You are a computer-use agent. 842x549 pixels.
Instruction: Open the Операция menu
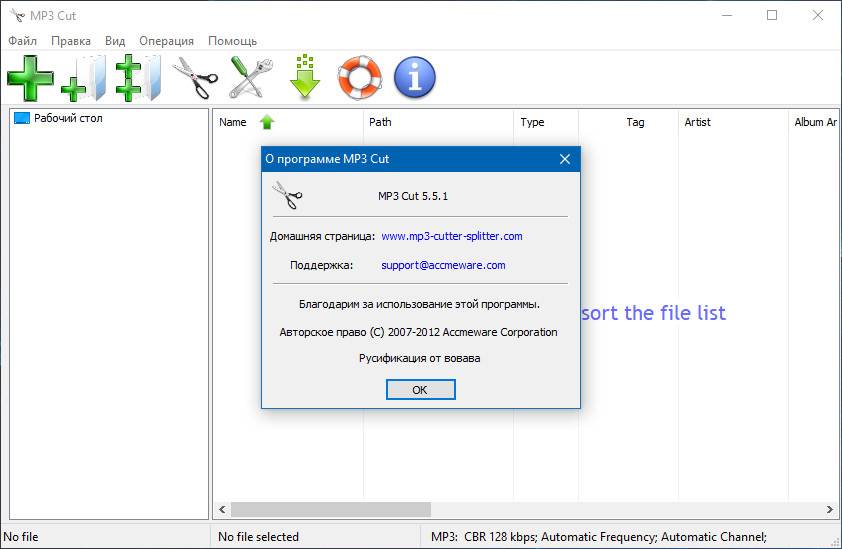click(166, 41)
